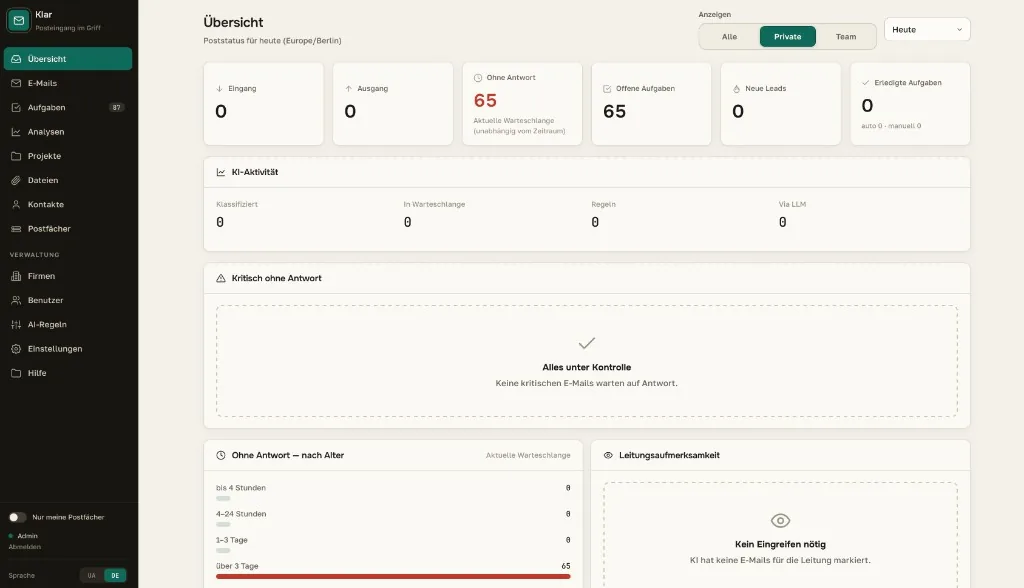This screenshot has width=1024, height=588.
Task: Click the Firmen building icon
Action: (x=16, y=276)
